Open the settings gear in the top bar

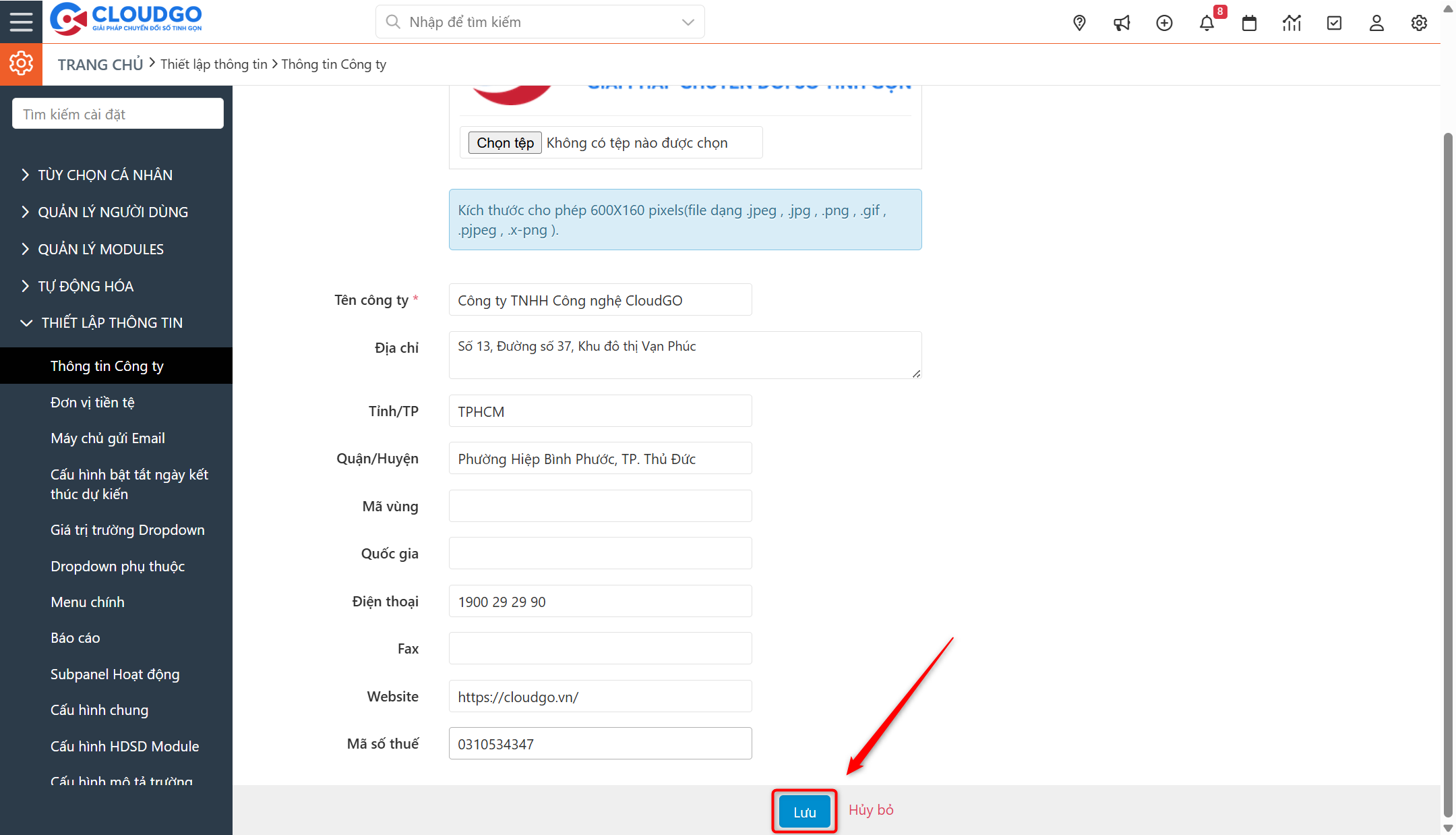pos(1419,22)
